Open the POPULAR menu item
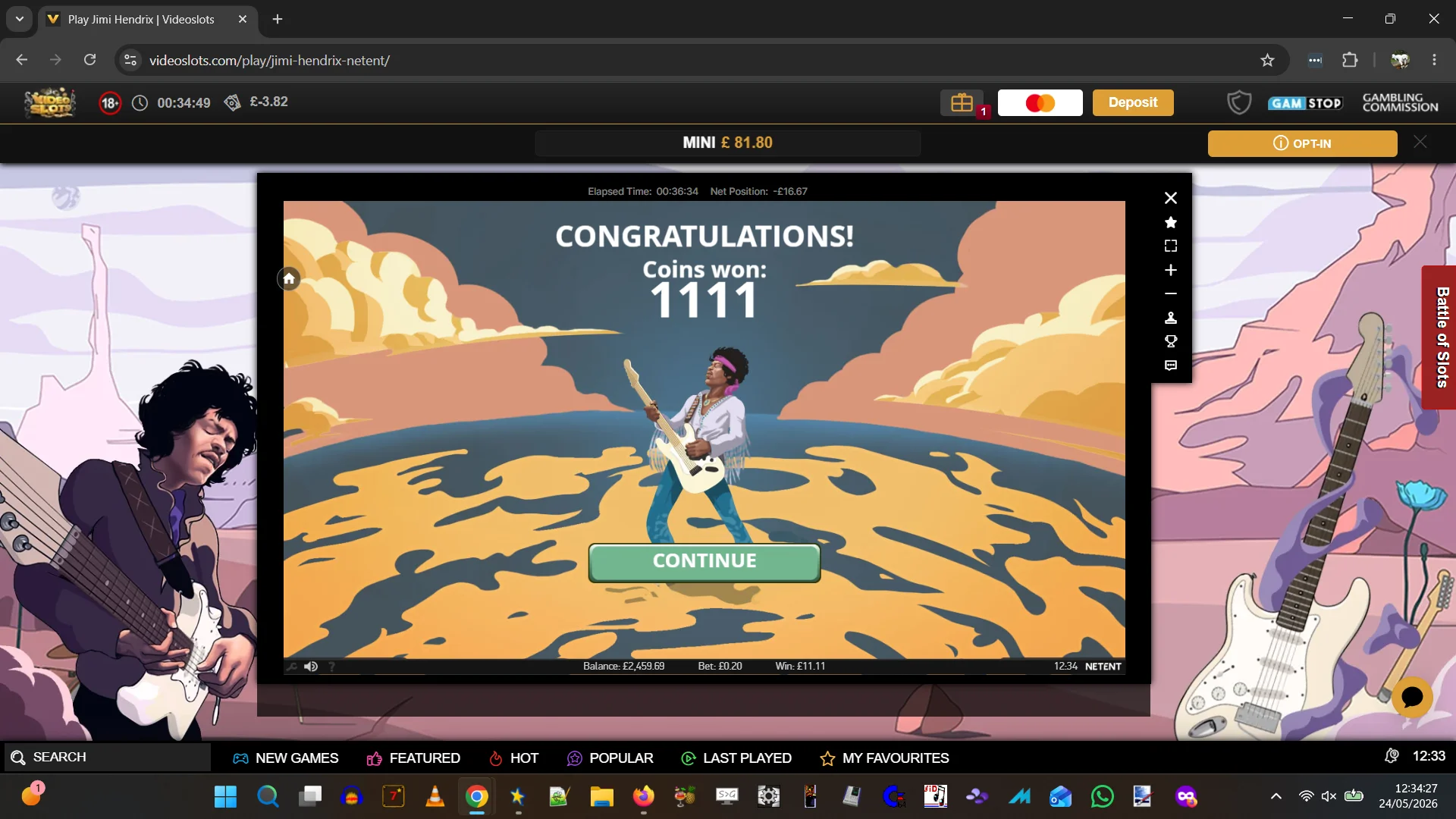Viewport: 1456px width, 819px height. 610,758
